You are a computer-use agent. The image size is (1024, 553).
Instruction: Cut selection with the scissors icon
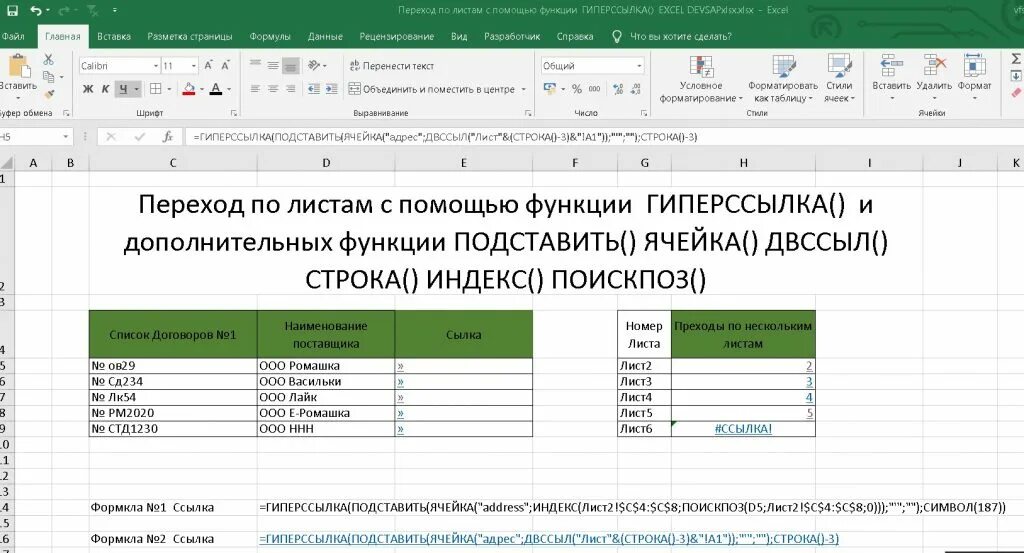tap(48, 59)
